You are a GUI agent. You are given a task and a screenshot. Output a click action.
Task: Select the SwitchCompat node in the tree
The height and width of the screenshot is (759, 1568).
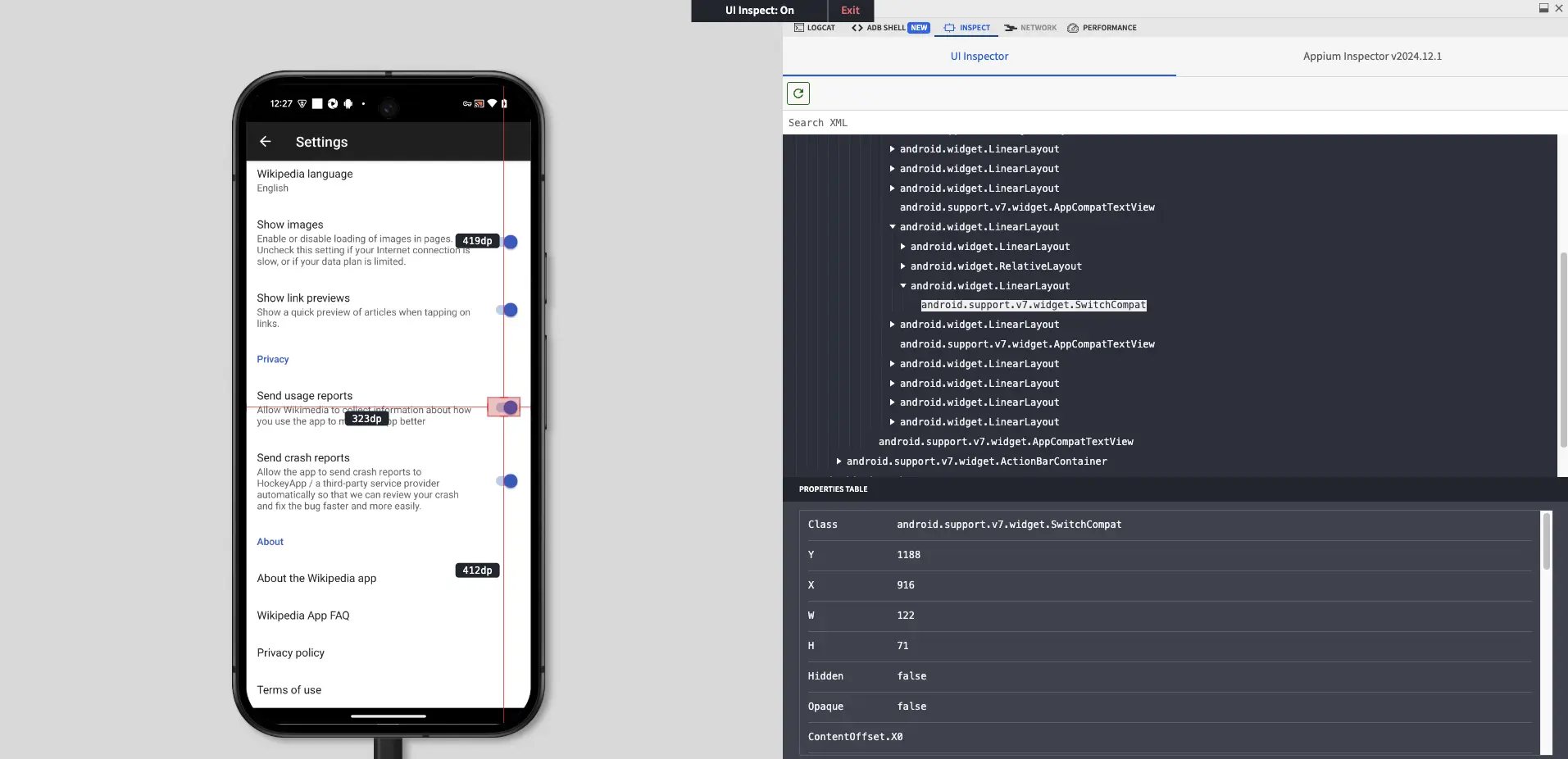[x=1034, y=305]
